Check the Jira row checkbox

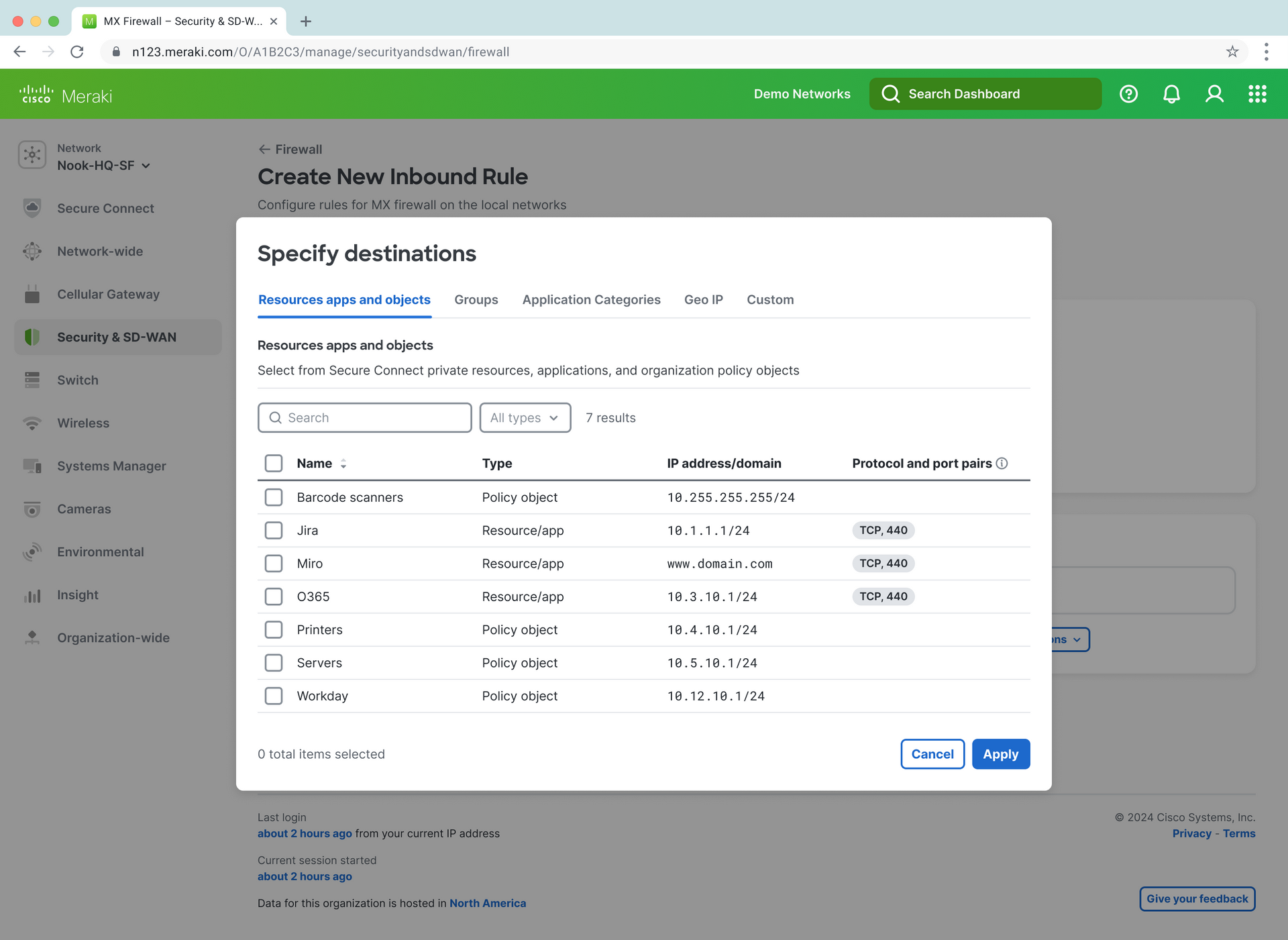[274, 531]
